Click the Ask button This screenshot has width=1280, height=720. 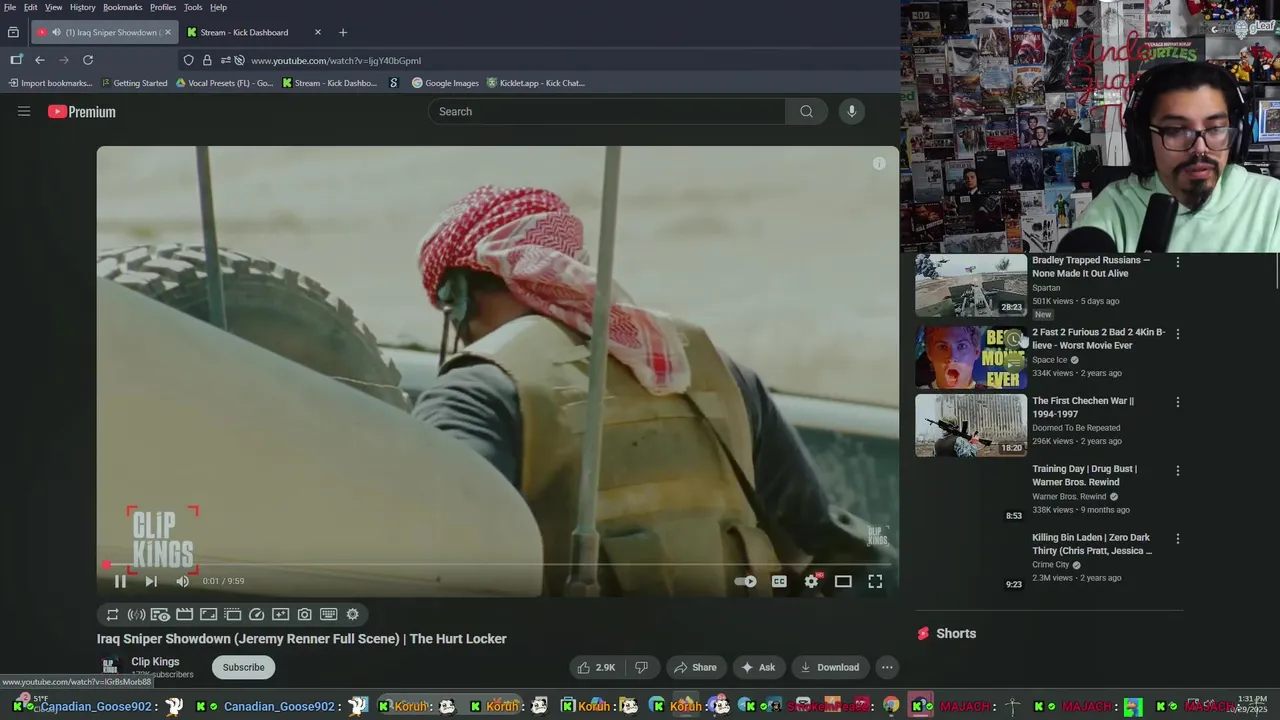tap(757, 667)
